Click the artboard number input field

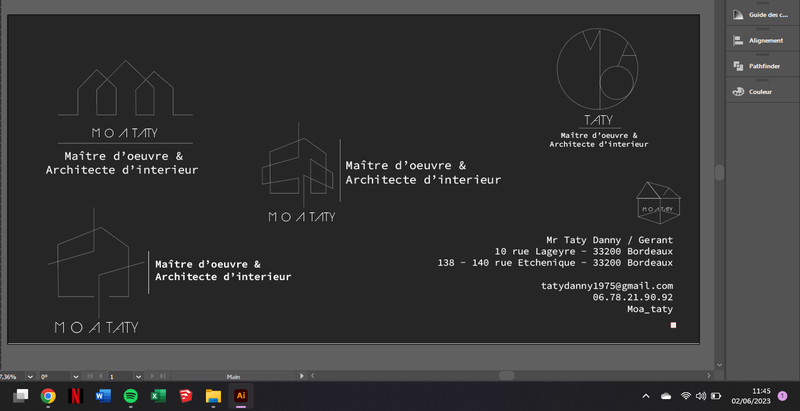click(x=120, y=376)
